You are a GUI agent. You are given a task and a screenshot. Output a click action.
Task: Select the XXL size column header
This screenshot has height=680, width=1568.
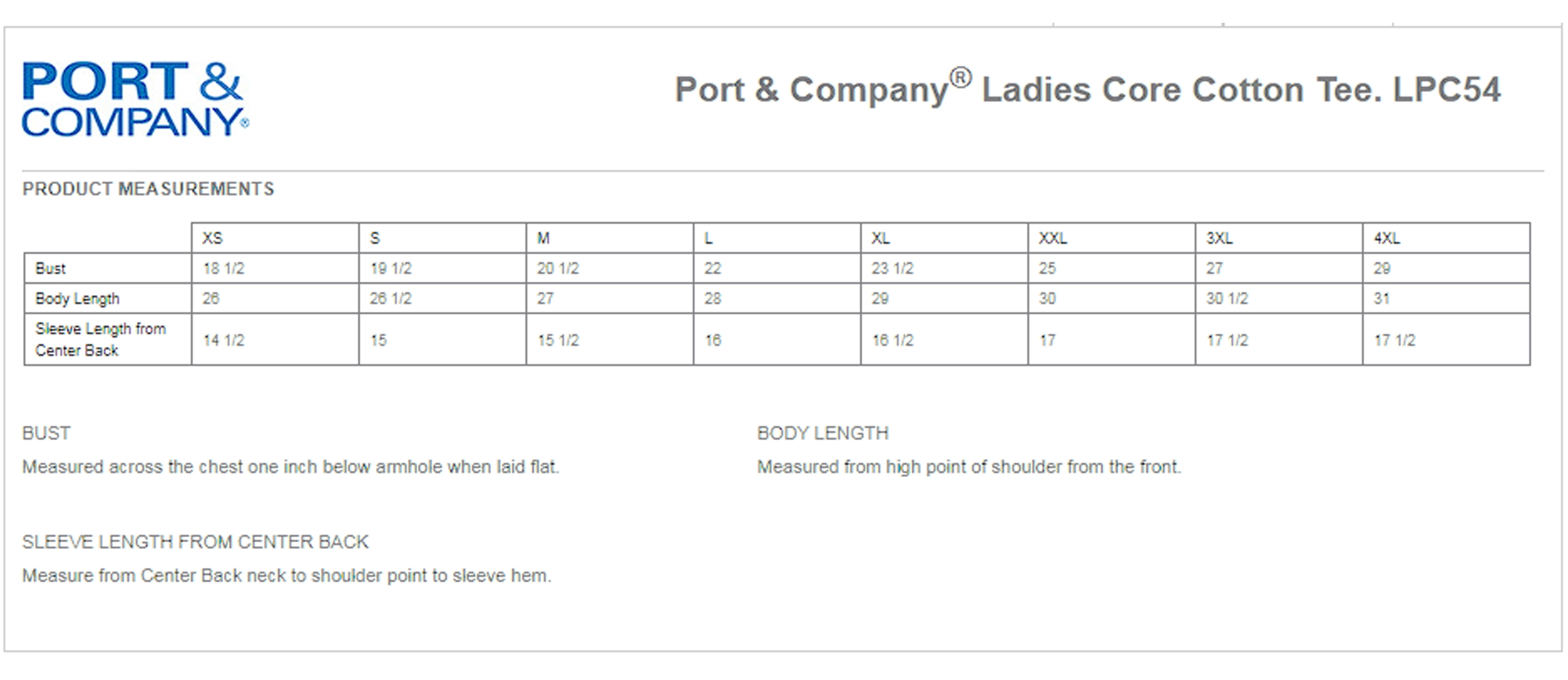point(1053,238)
